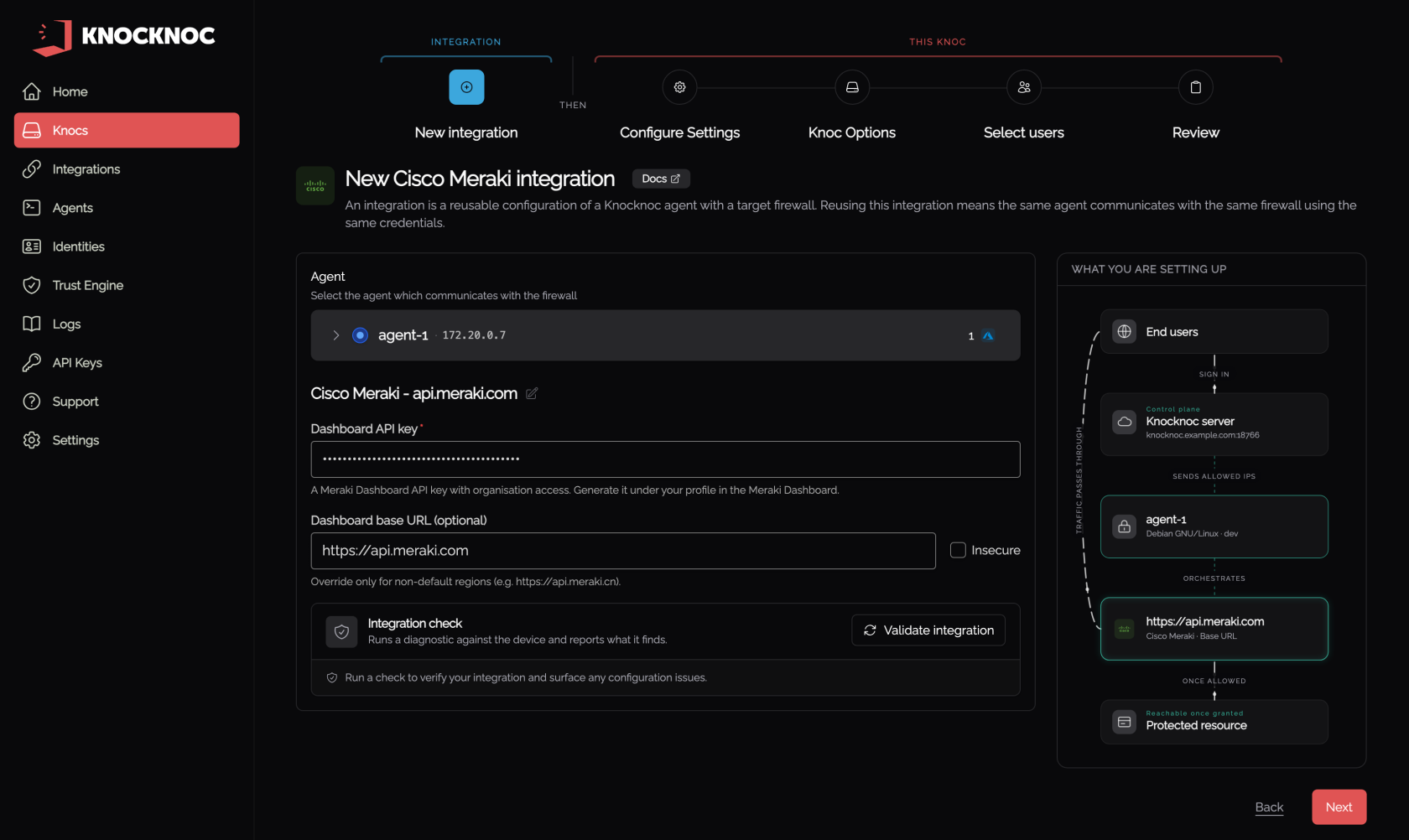Click the Knocknoc server card
This screenshot has height=840, width=1409.
click(x=1214, y=424)
